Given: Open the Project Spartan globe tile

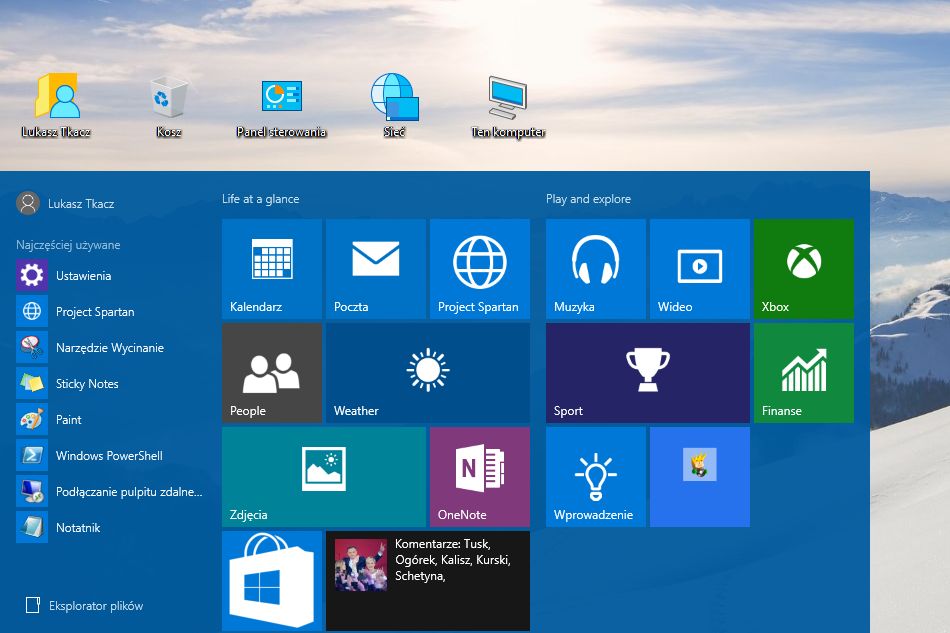Looking at the screenshot, I should tap(480, 269).
